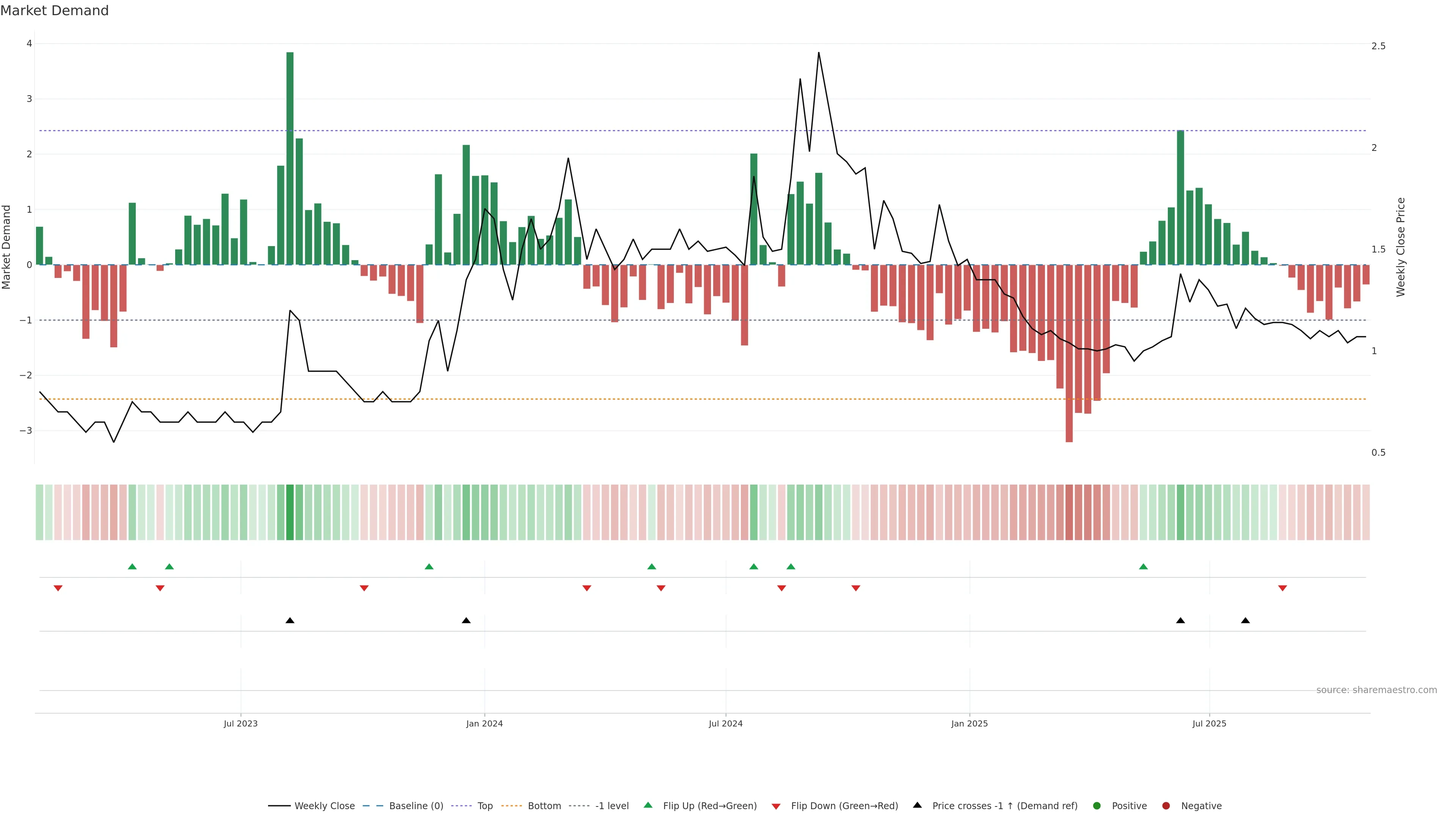Click Flip Up green triangle legend icon

[648, 805]
